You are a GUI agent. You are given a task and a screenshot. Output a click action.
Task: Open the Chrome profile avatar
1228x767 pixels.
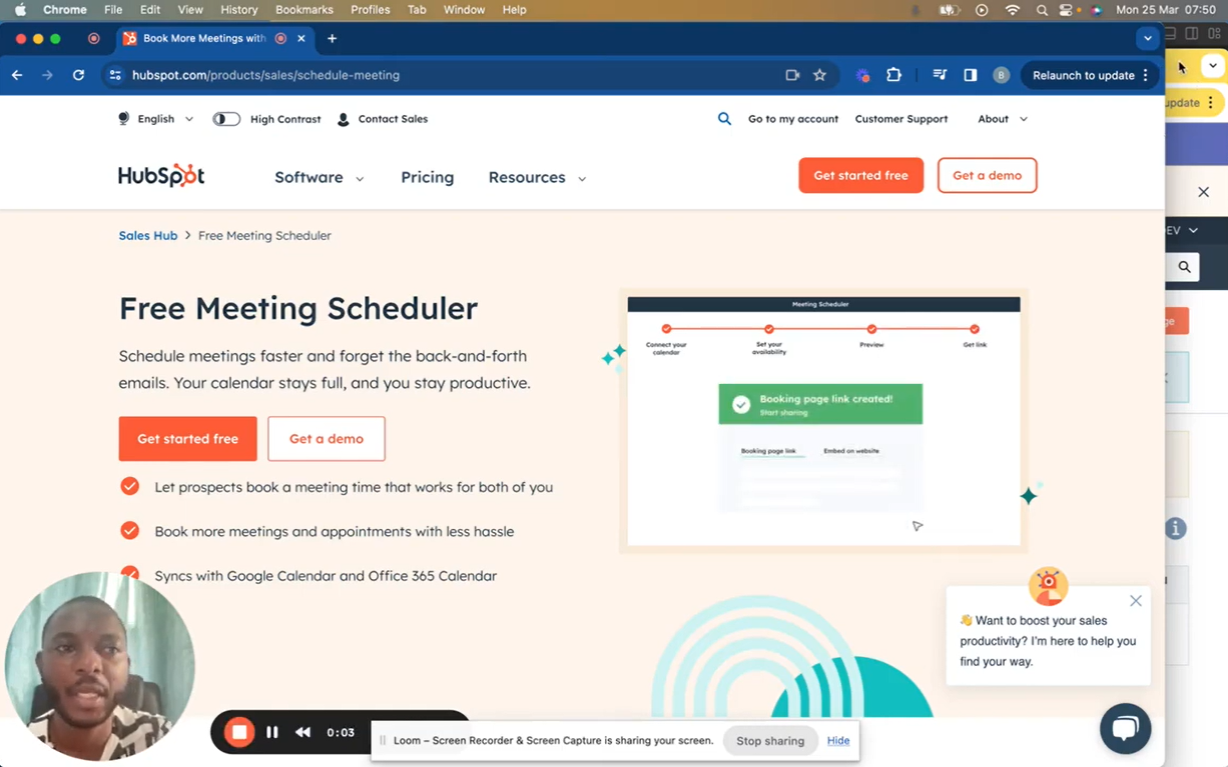pyautogui.click(x=1001, y=75)
